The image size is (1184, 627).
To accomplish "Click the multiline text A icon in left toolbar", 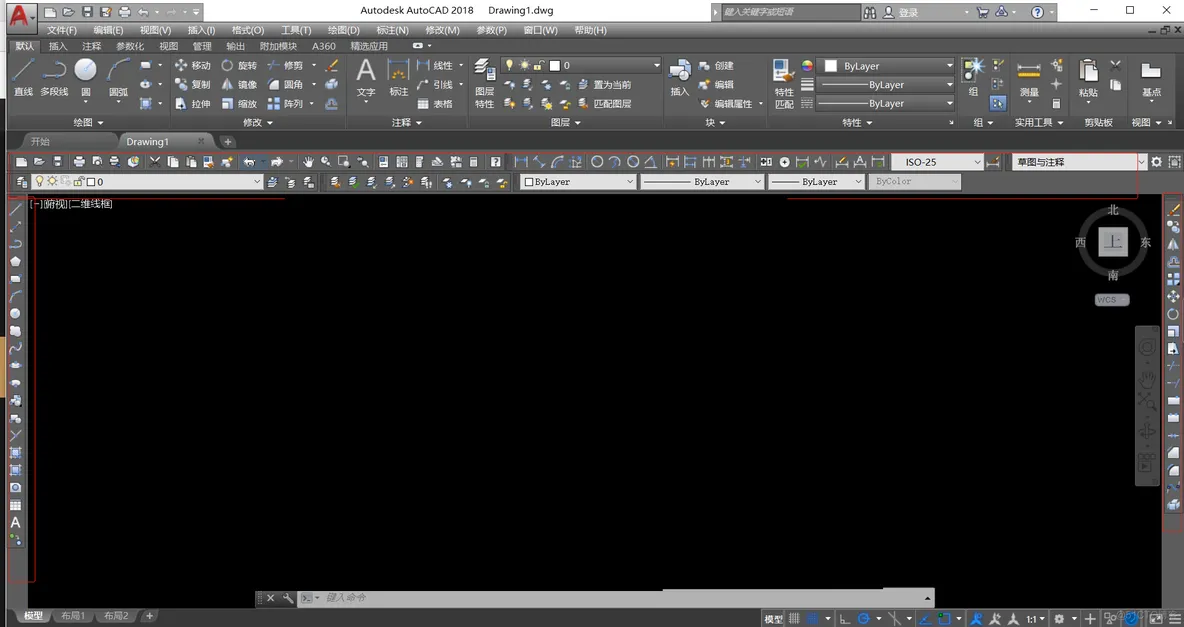I will tap(15, 522).
